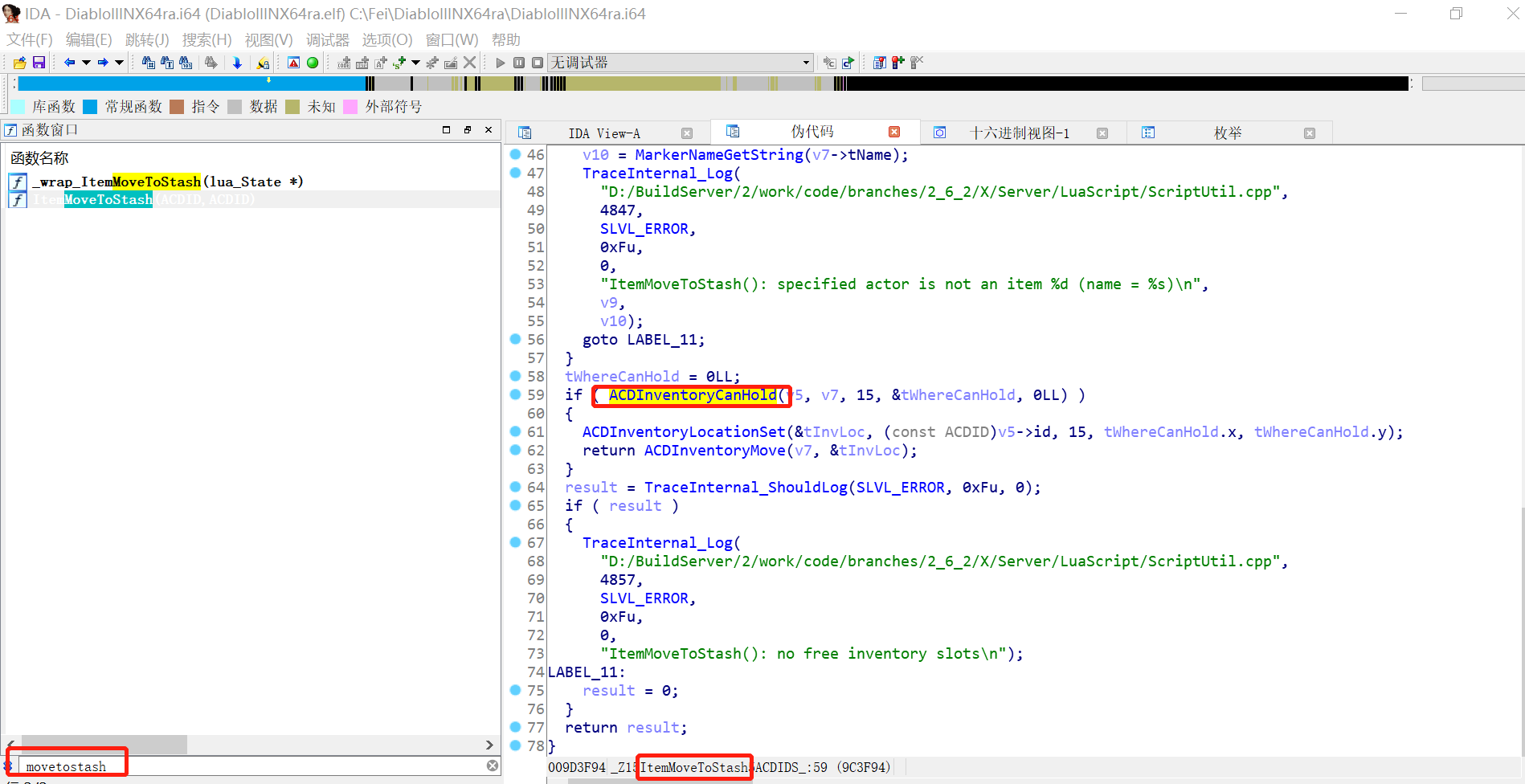Toggle breakpoint dot on line 64
Viewport: 1525px width, 784px height.
point(516,487)
